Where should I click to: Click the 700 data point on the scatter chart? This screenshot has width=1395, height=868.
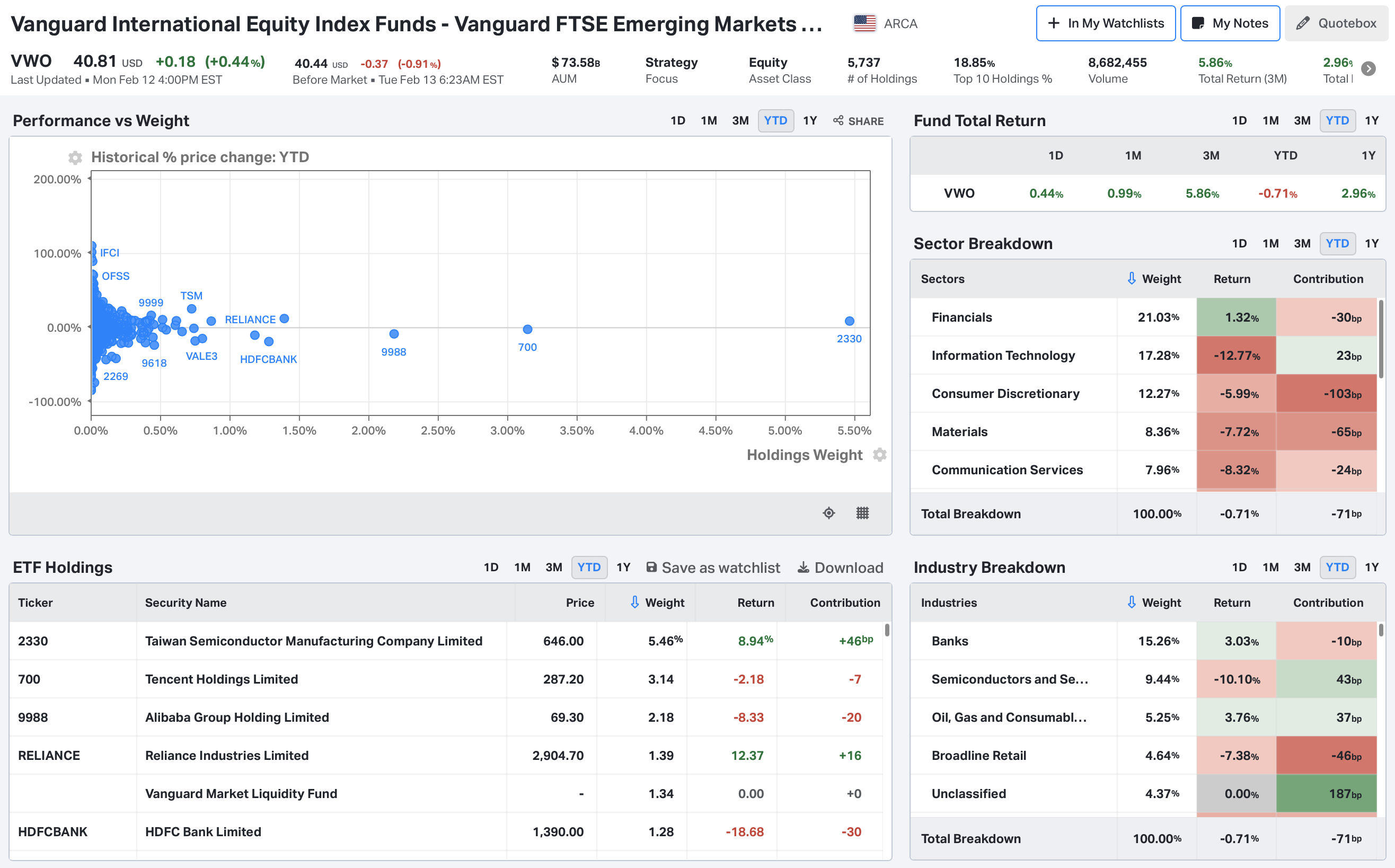[527, 329]
